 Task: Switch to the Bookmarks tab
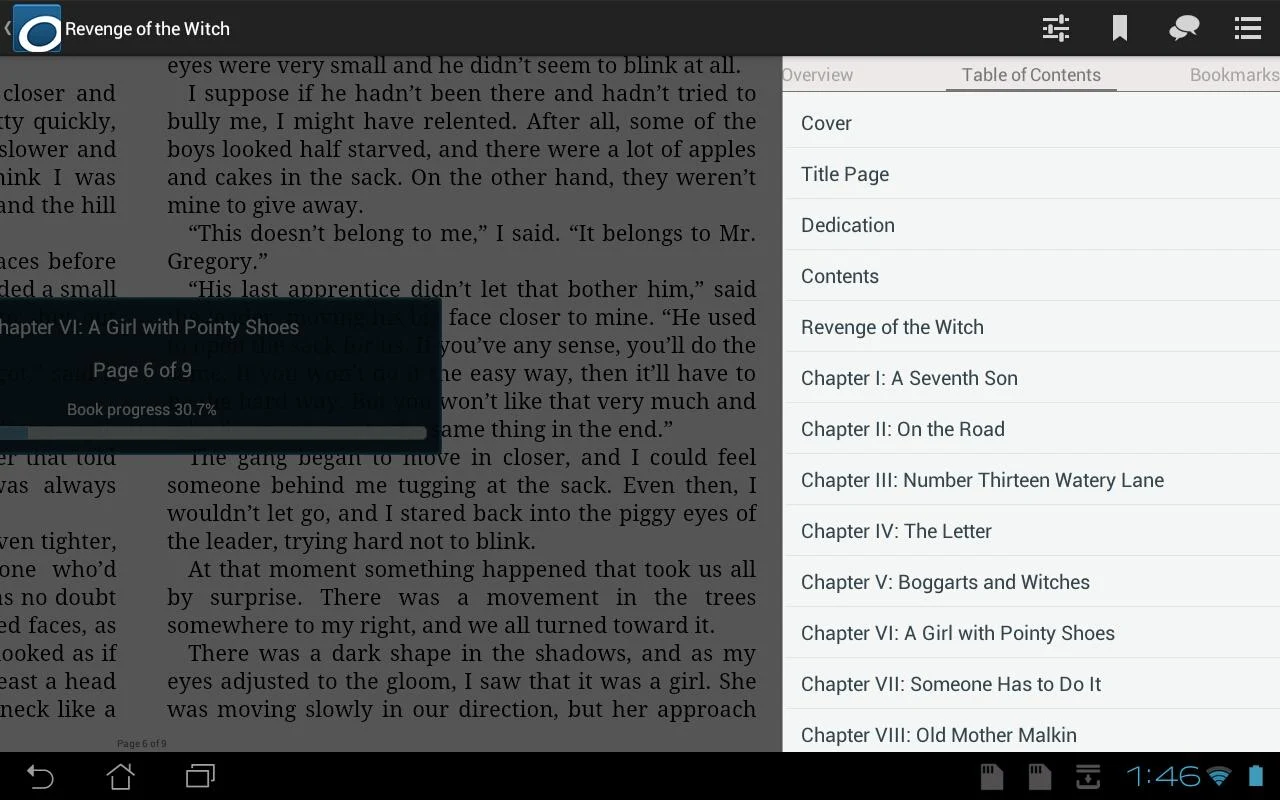[1234, 75]
